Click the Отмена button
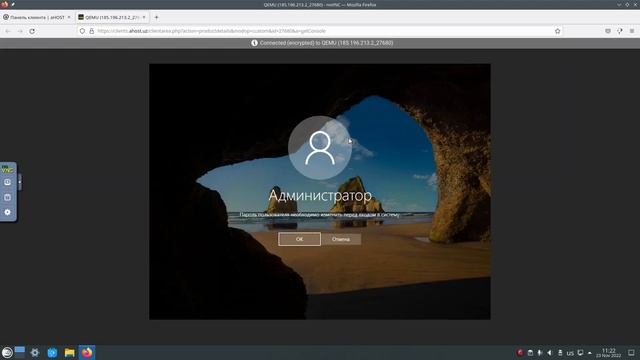 click(341, 239)
